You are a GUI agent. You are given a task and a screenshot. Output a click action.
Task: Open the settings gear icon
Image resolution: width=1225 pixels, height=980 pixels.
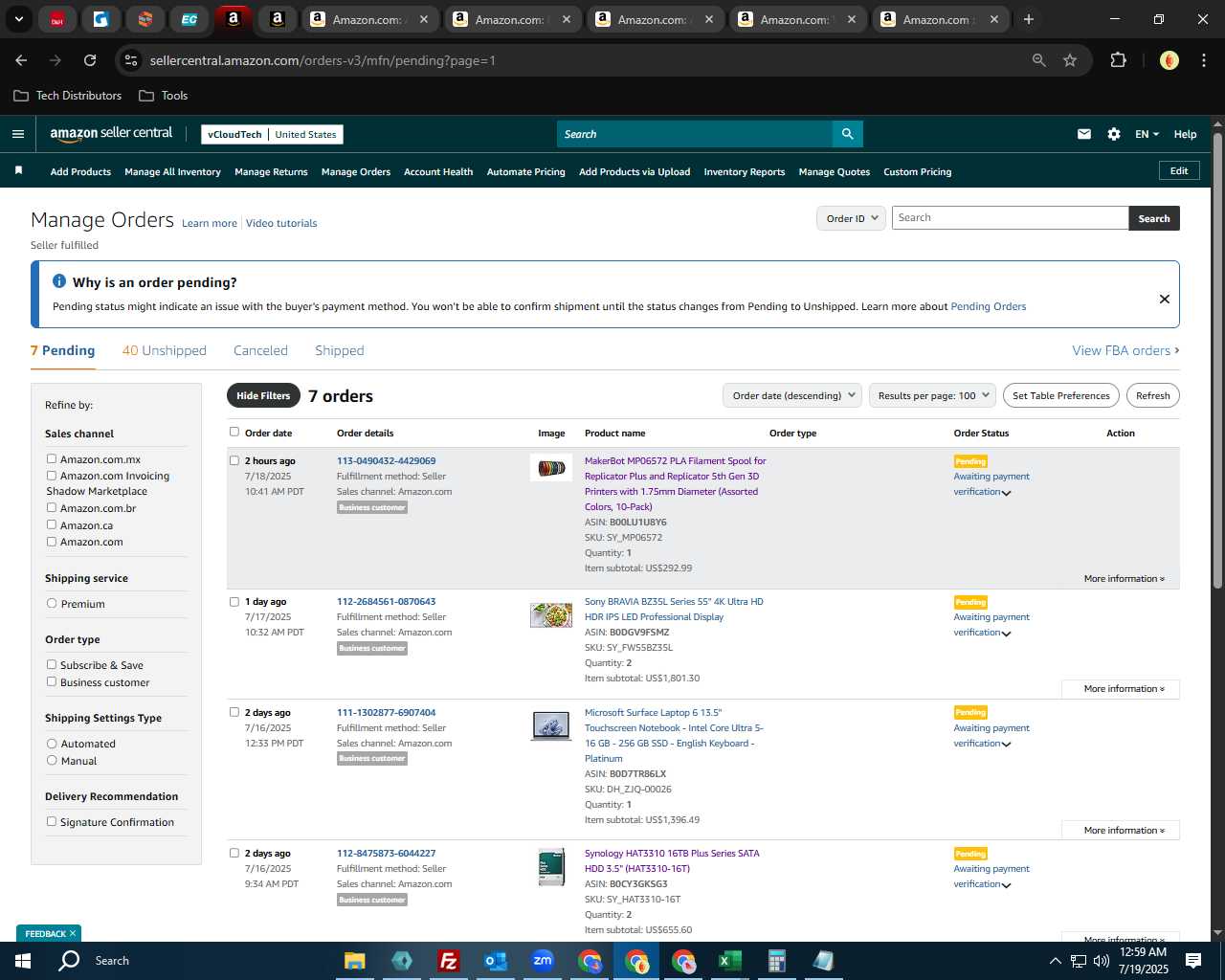1114,134
